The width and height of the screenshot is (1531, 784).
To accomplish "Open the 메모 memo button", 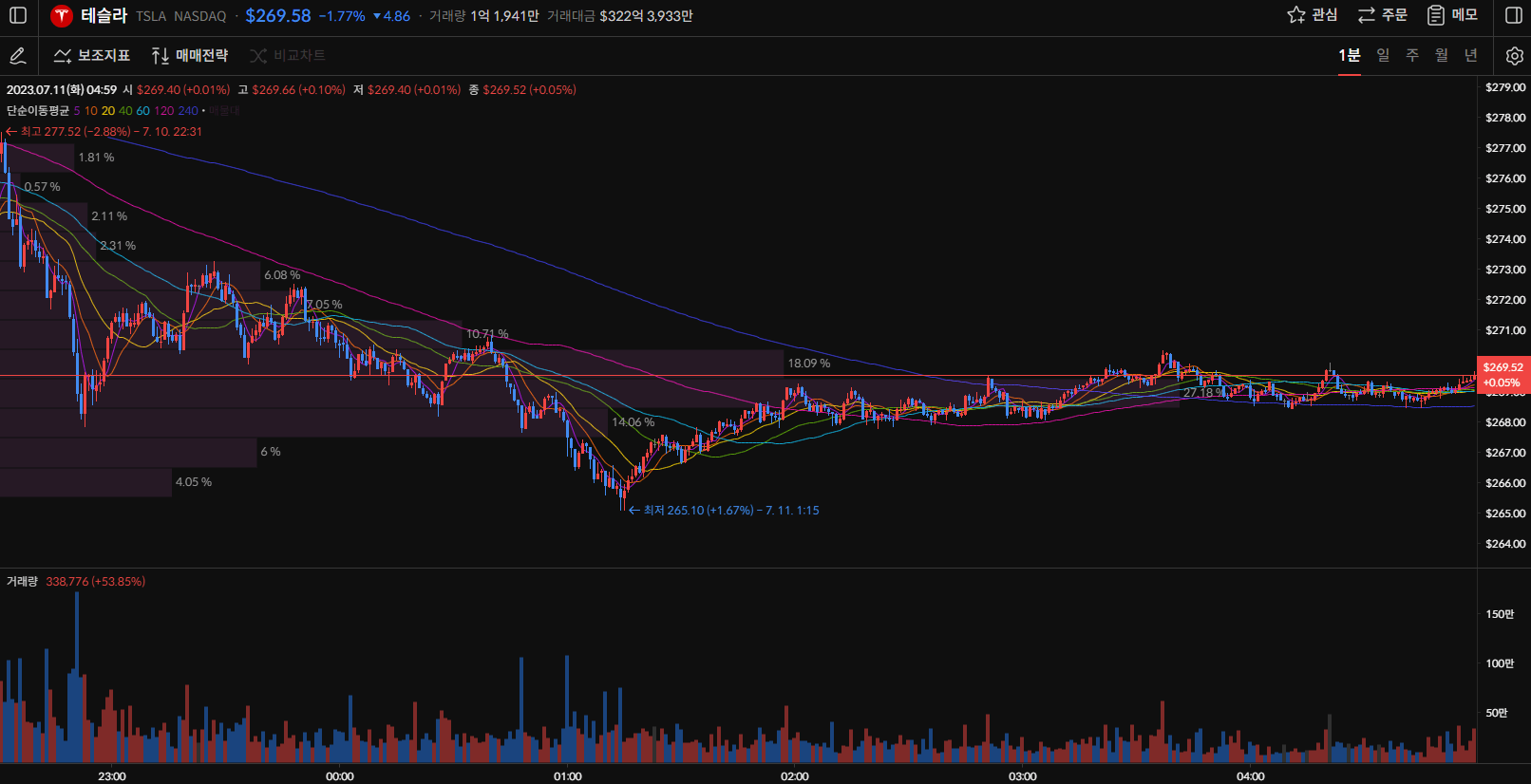I will [1452, 15].
